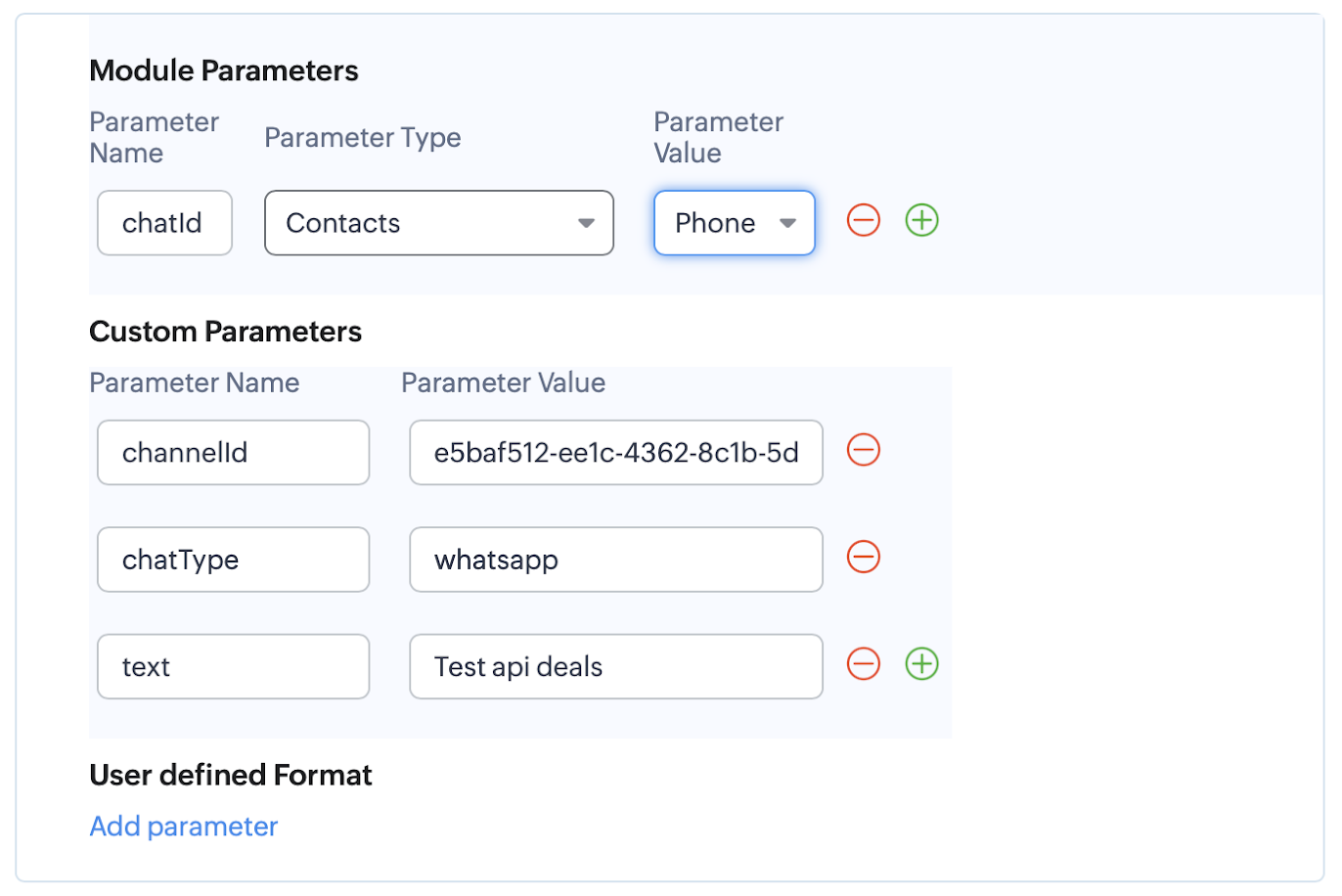This screenshot has width=1342, height=896.
Task: Delete the channelId custom parameter
Action: point(863,451)
